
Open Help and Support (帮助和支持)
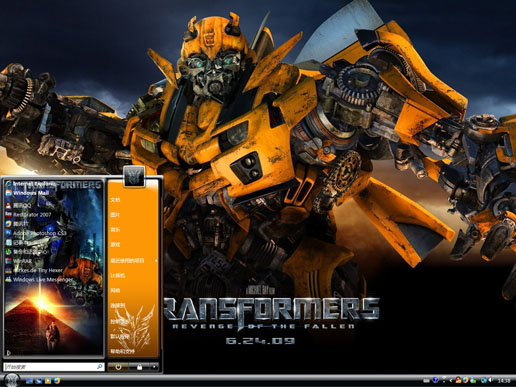click(x=122, y=351)
